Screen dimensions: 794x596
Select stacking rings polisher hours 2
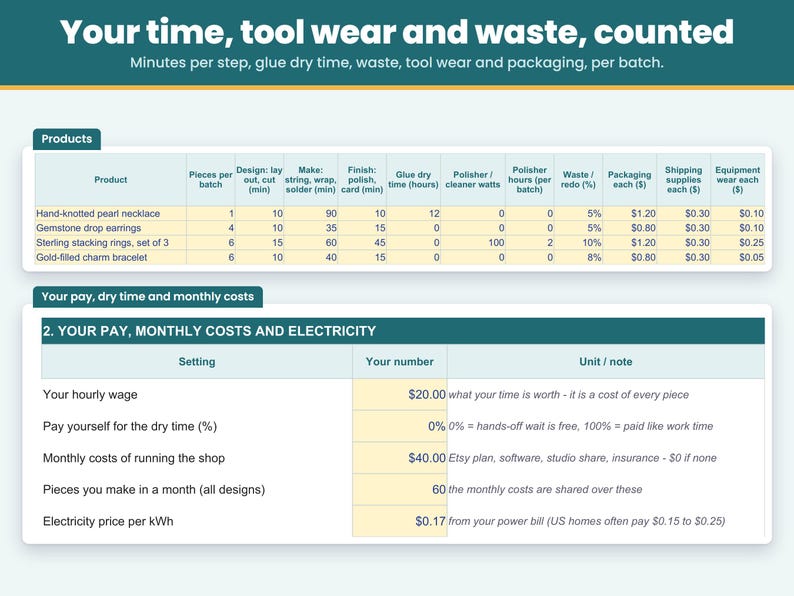(530, 243)
